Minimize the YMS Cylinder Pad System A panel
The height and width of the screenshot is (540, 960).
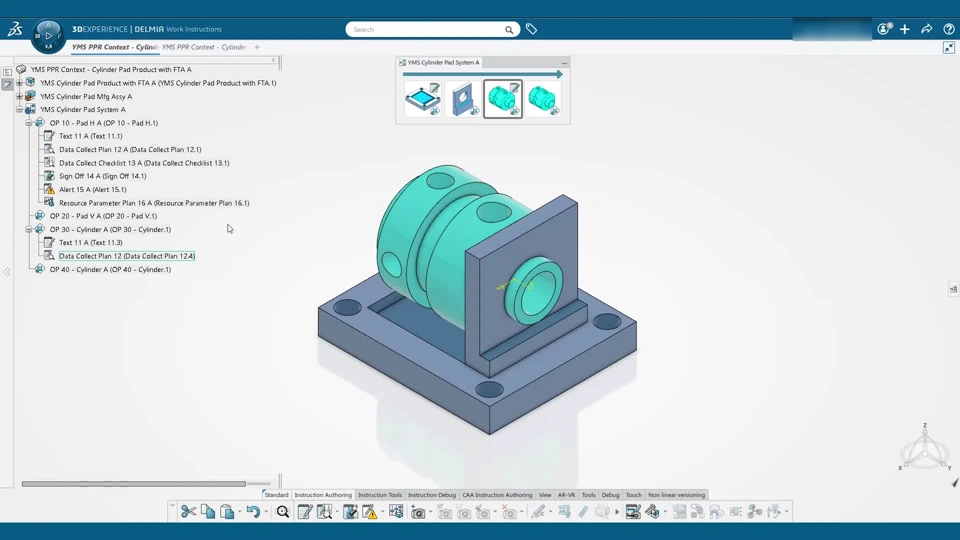click(564, 62)
